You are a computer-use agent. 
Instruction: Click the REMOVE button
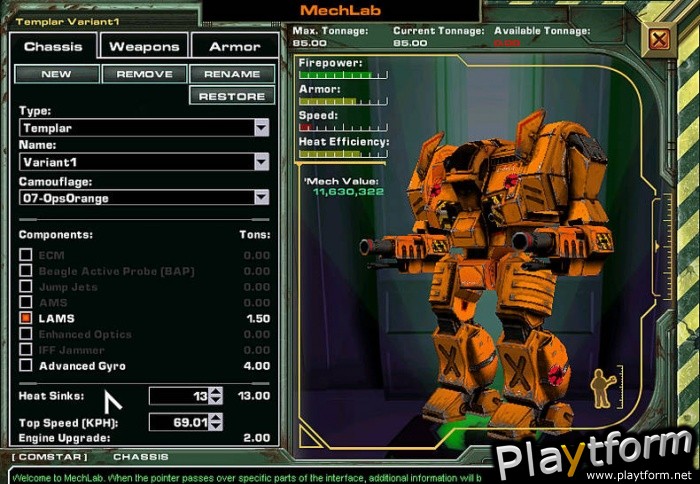pos(144,74)
